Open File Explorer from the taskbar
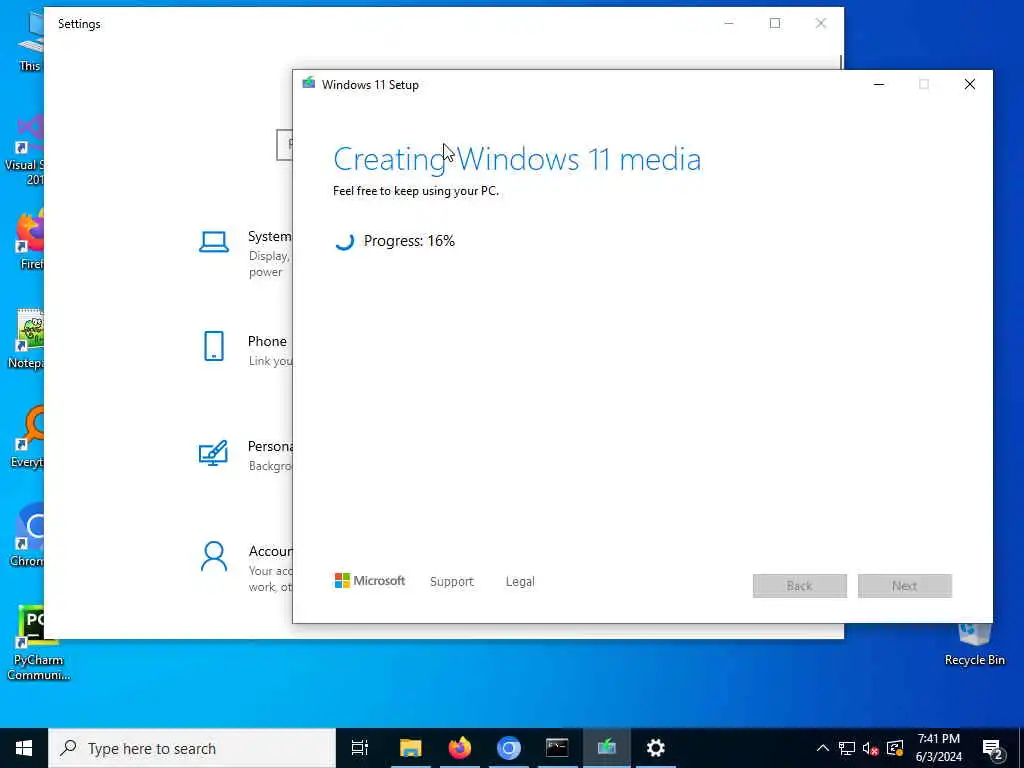Screen dimensions: 1024x768 (411, 748)
